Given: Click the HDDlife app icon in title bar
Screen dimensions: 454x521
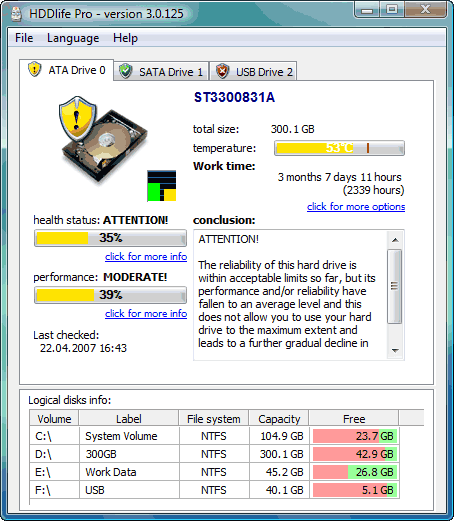Looking at the screenshot, I should 16,14.
